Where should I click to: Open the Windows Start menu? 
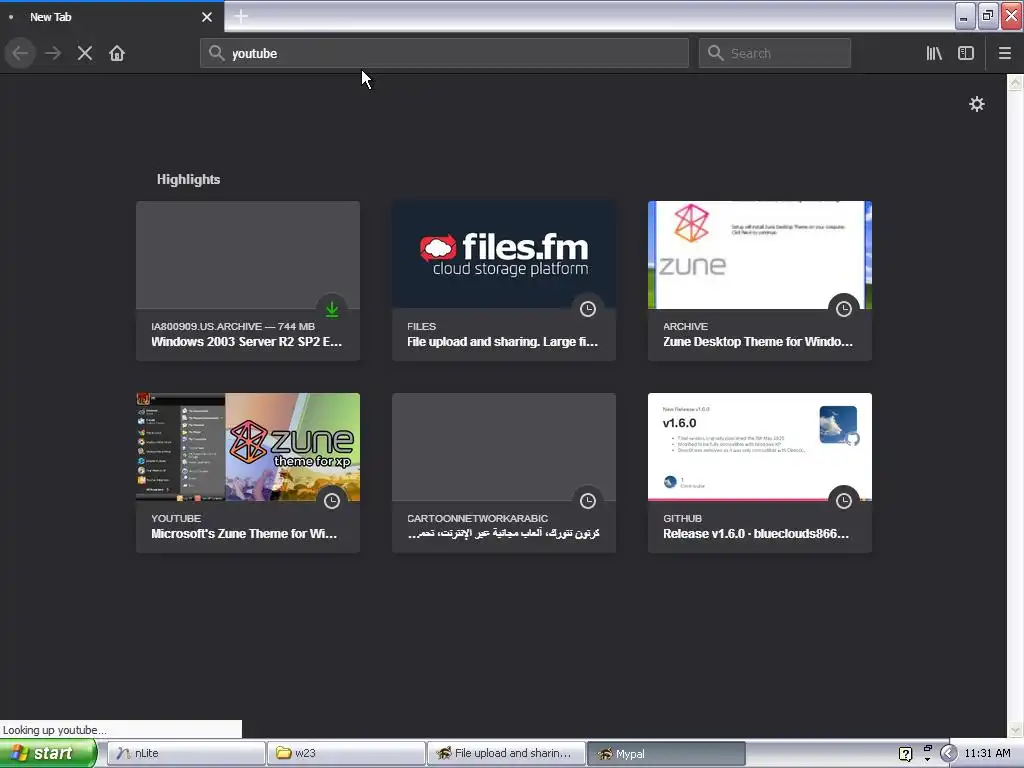pos(48,753)
